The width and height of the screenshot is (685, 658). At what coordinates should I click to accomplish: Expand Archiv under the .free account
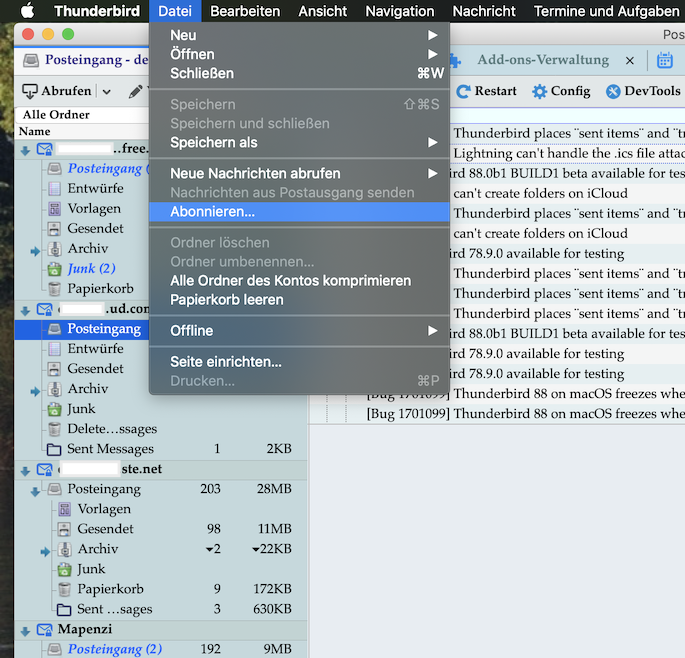[35, 251]
